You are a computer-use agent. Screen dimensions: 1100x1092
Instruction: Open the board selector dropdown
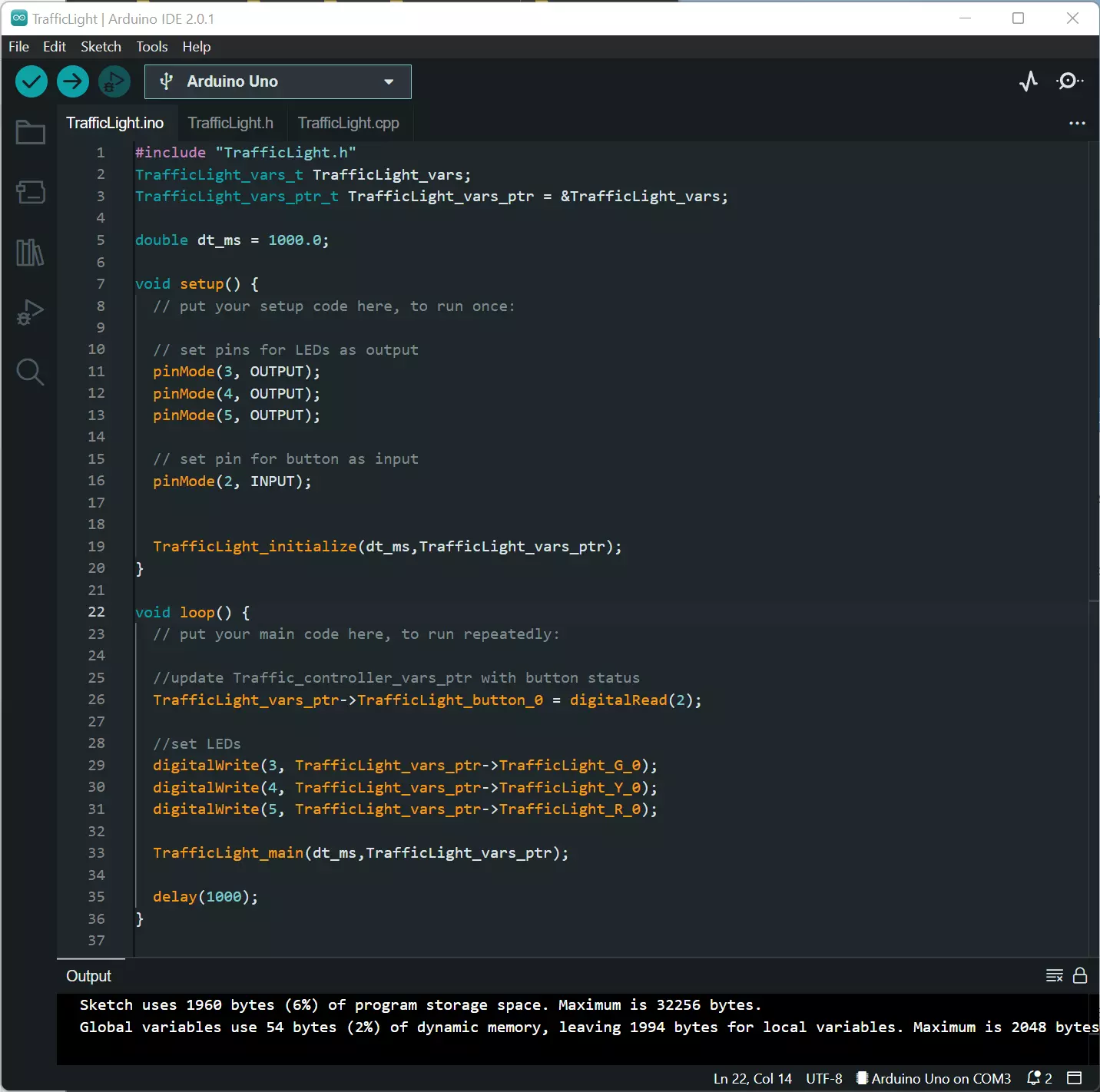[277, 81]
